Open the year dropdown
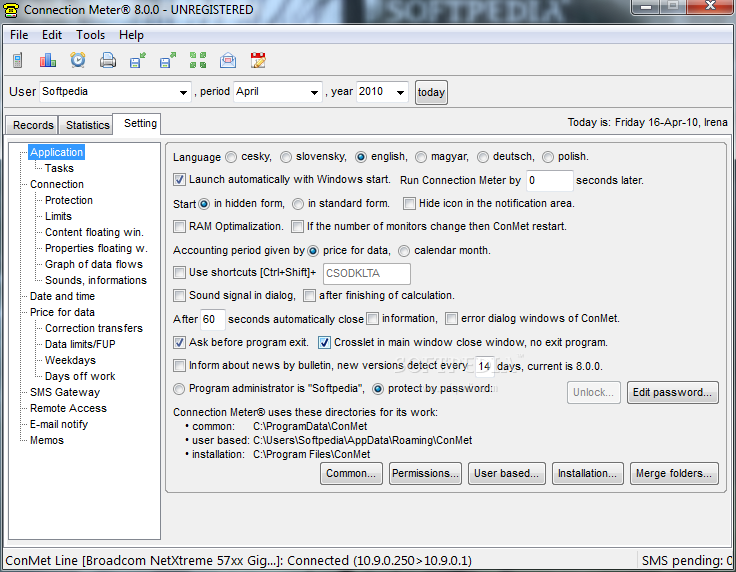Image resolution: width=736 pixels, height=572 pixels. [x=400, y=92]
